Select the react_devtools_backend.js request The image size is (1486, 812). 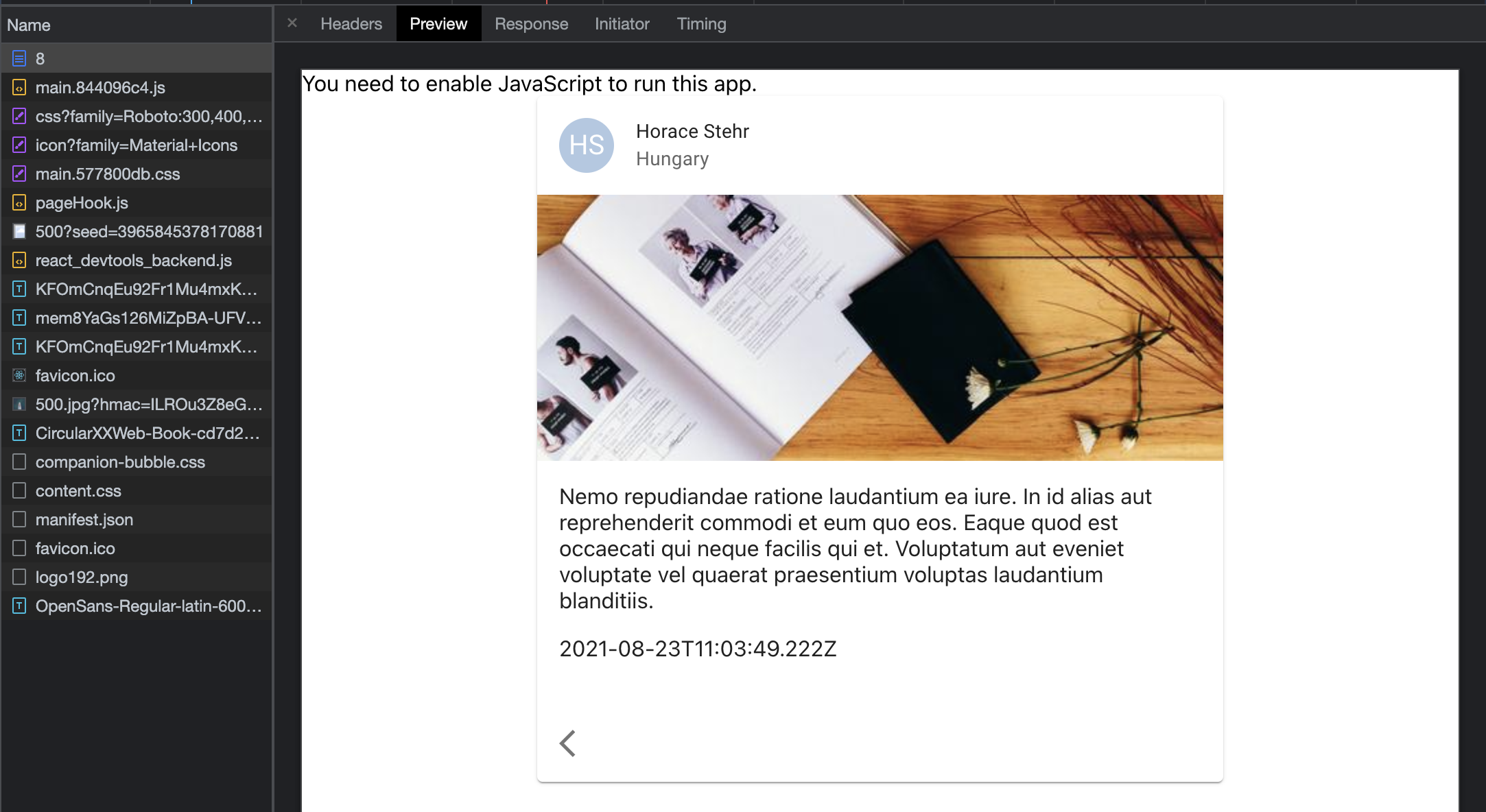pyautogui.click(x=134, y=261)
